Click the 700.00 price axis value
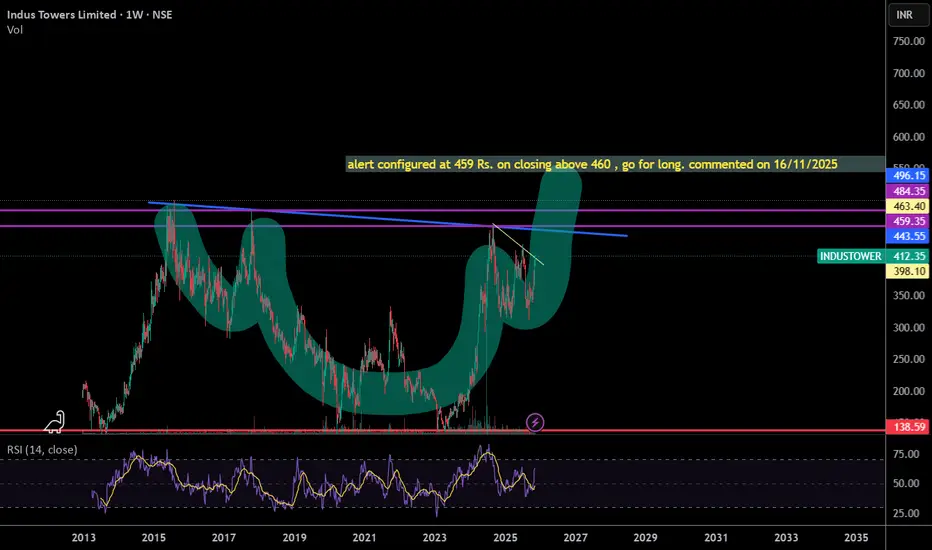This screenshot has height=550, width=932. click(909, 73)
